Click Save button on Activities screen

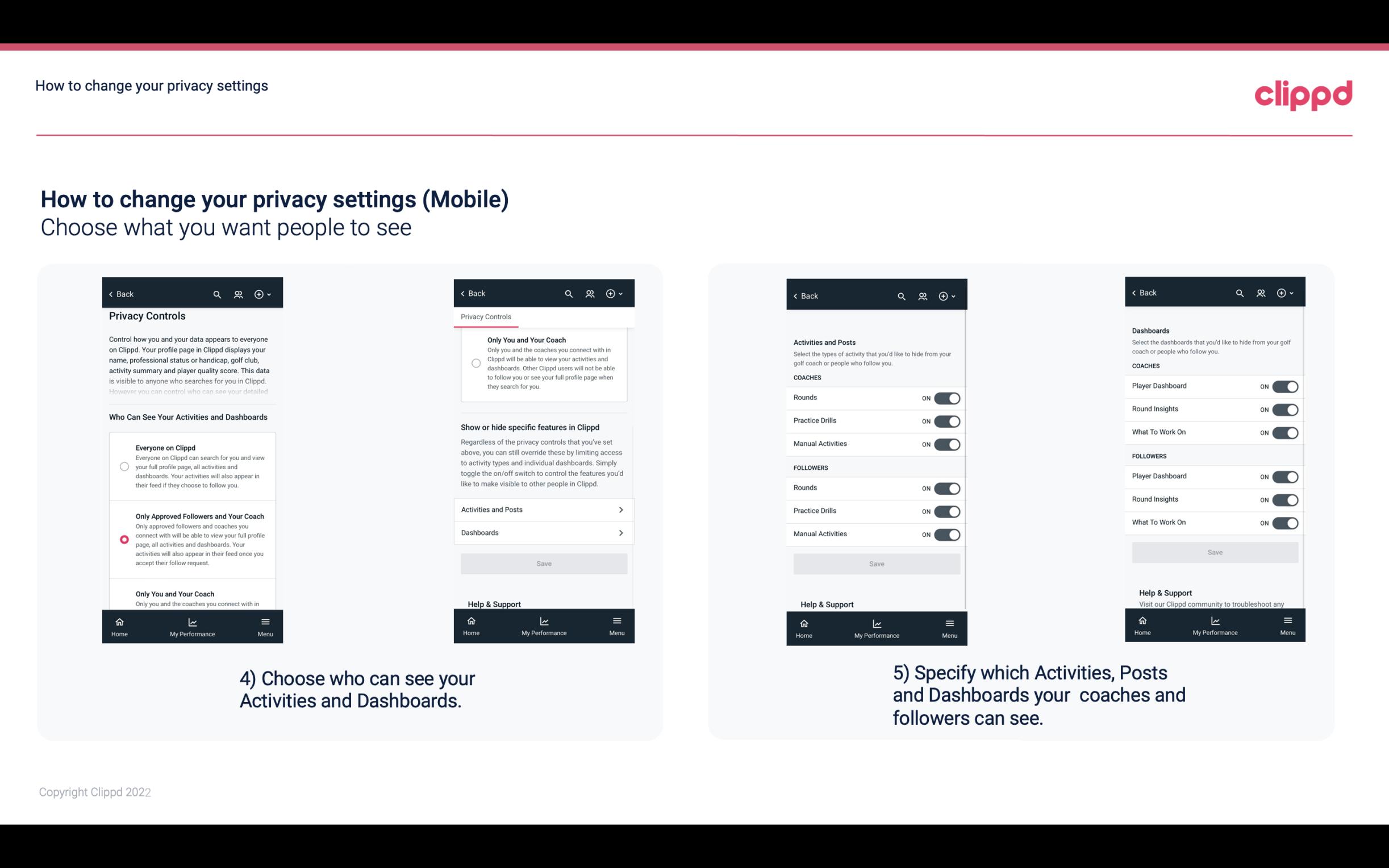click(x=876, y=563)
